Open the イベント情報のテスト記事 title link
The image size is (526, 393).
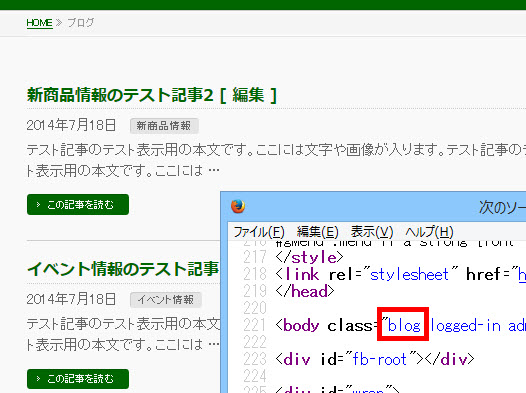click(123, 269)
